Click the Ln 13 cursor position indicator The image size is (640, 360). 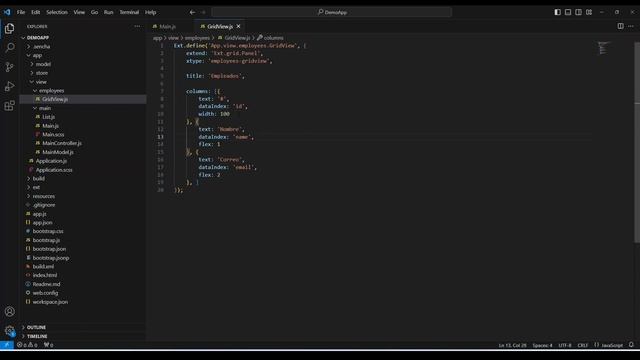[x=512, y=345]
